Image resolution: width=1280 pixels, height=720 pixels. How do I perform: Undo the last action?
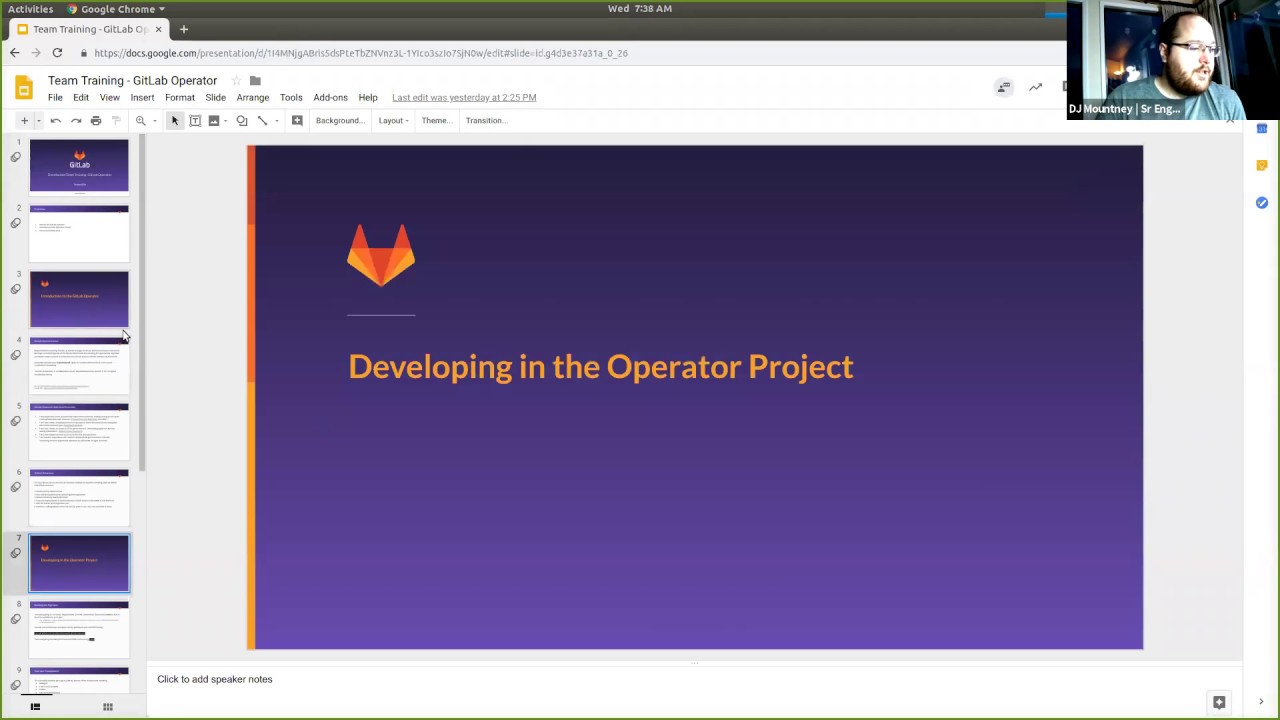(x=56, y=120)
